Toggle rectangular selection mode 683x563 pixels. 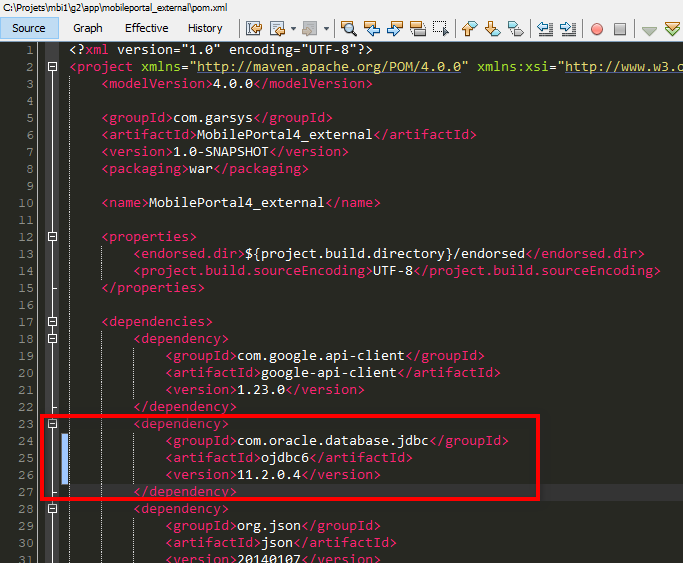click(x=440, y=29)
